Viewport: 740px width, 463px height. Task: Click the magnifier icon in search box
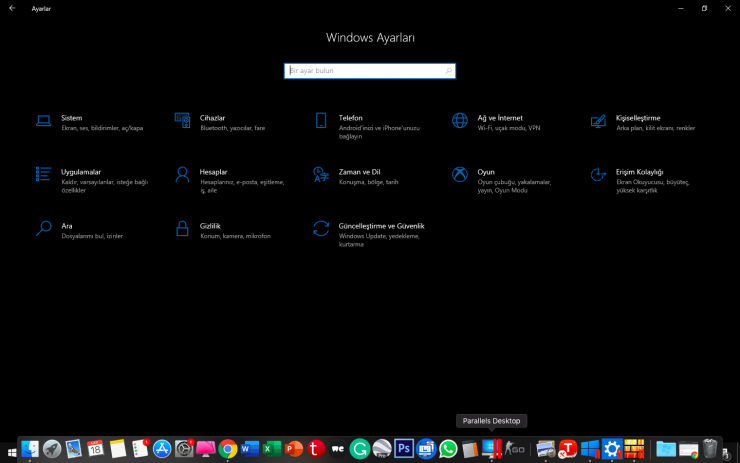click(x=448, y=71)
